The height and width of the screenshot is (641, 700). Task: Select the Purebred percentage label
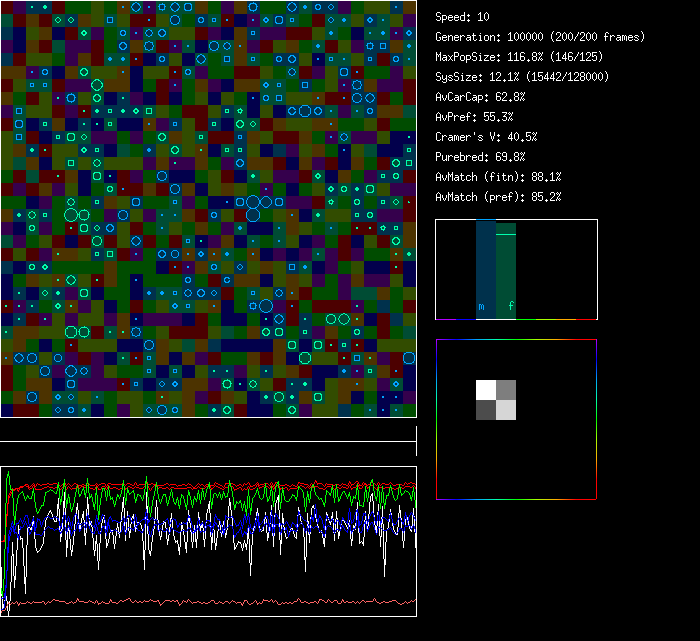point(480,157)
